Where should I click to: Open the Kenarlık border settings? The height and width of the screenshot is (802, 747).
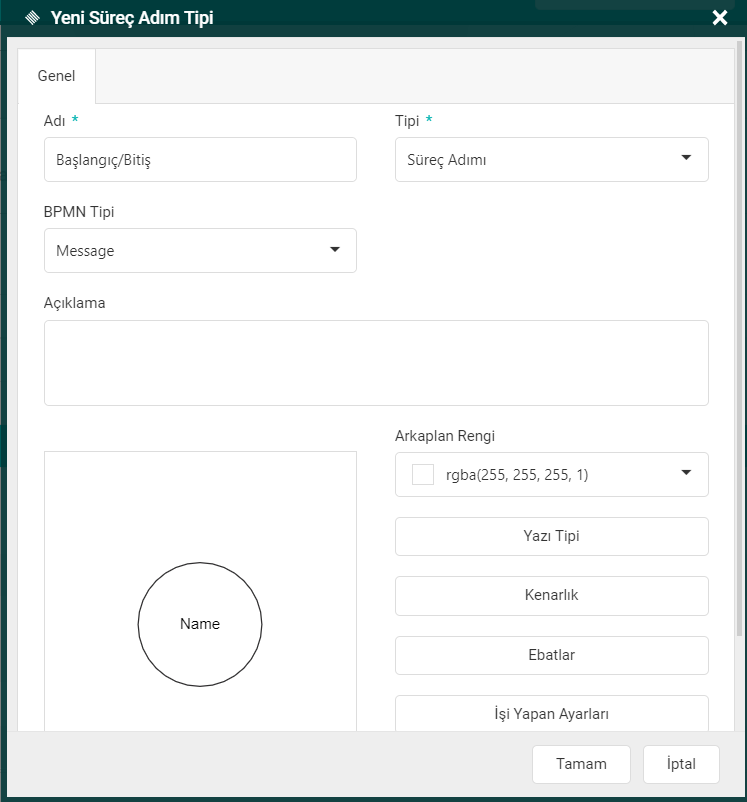coord(552,595)
